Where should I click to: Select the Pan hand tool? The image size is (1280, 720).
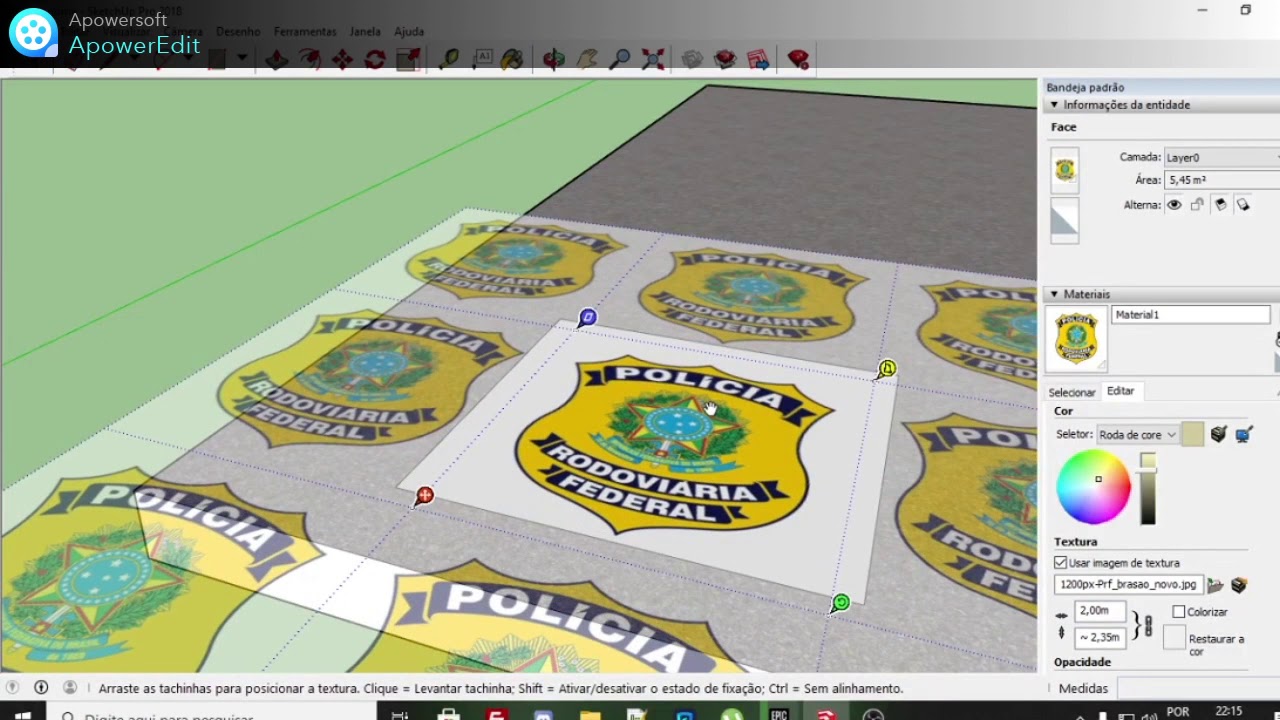(587, 60)
